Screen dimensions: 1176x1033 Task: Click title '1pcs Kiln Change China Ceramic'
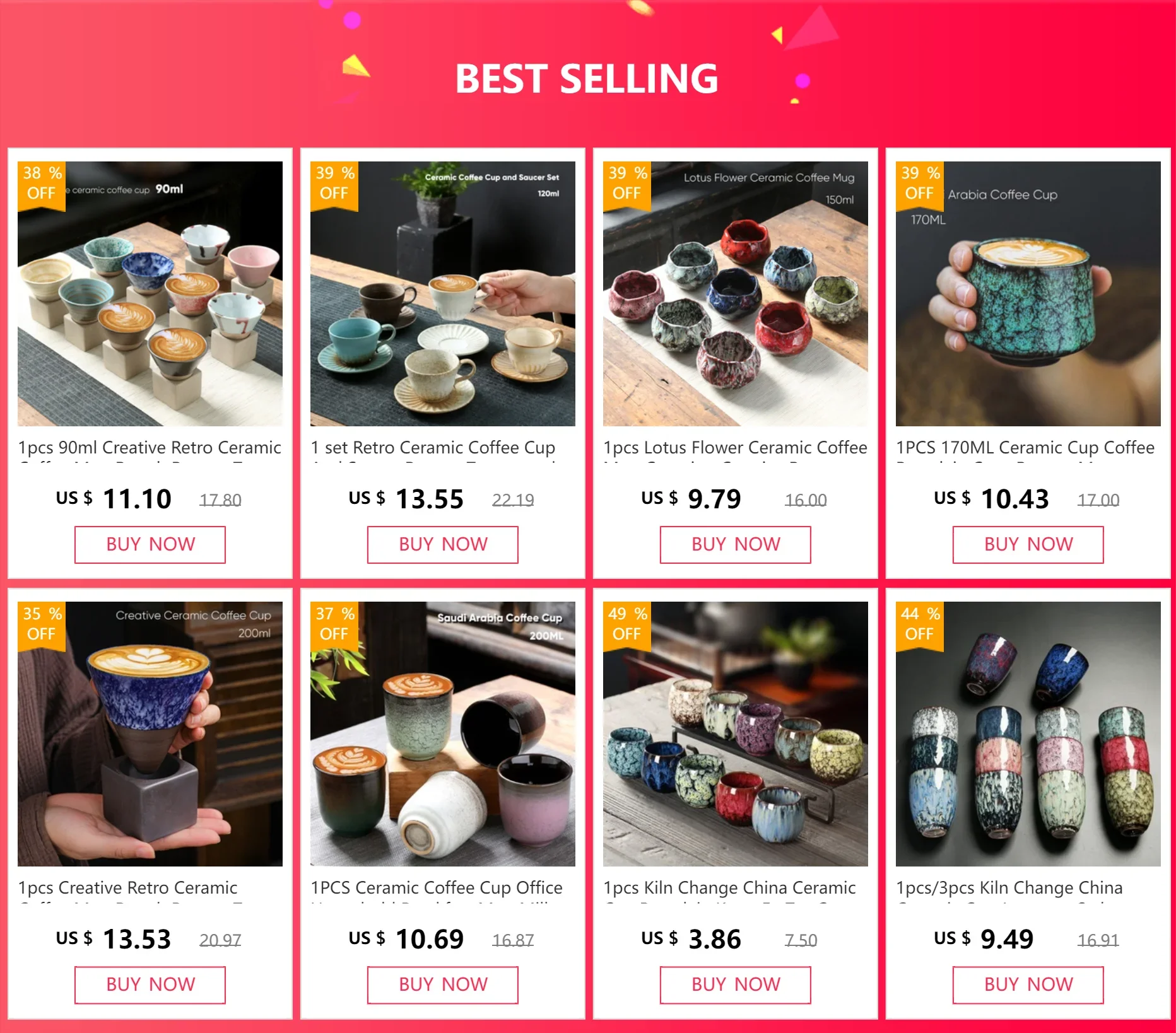tap(729, 888)
